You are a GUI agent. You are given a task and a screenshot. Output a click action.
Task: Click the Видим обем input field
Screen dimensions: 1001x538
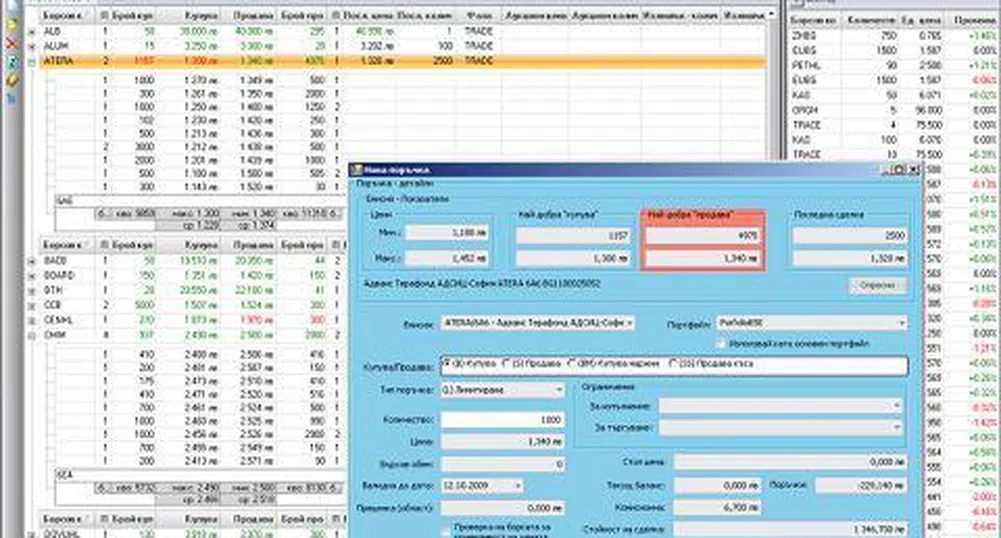502,464
